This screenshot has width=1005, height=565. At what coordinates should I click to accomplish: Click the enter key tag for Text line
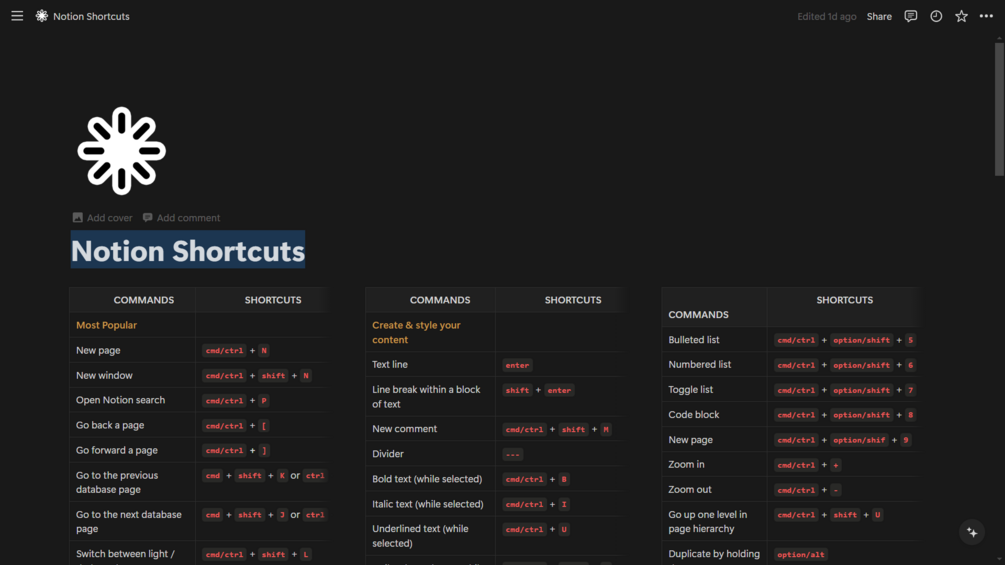pyautogui.click(x=517, y=365)
